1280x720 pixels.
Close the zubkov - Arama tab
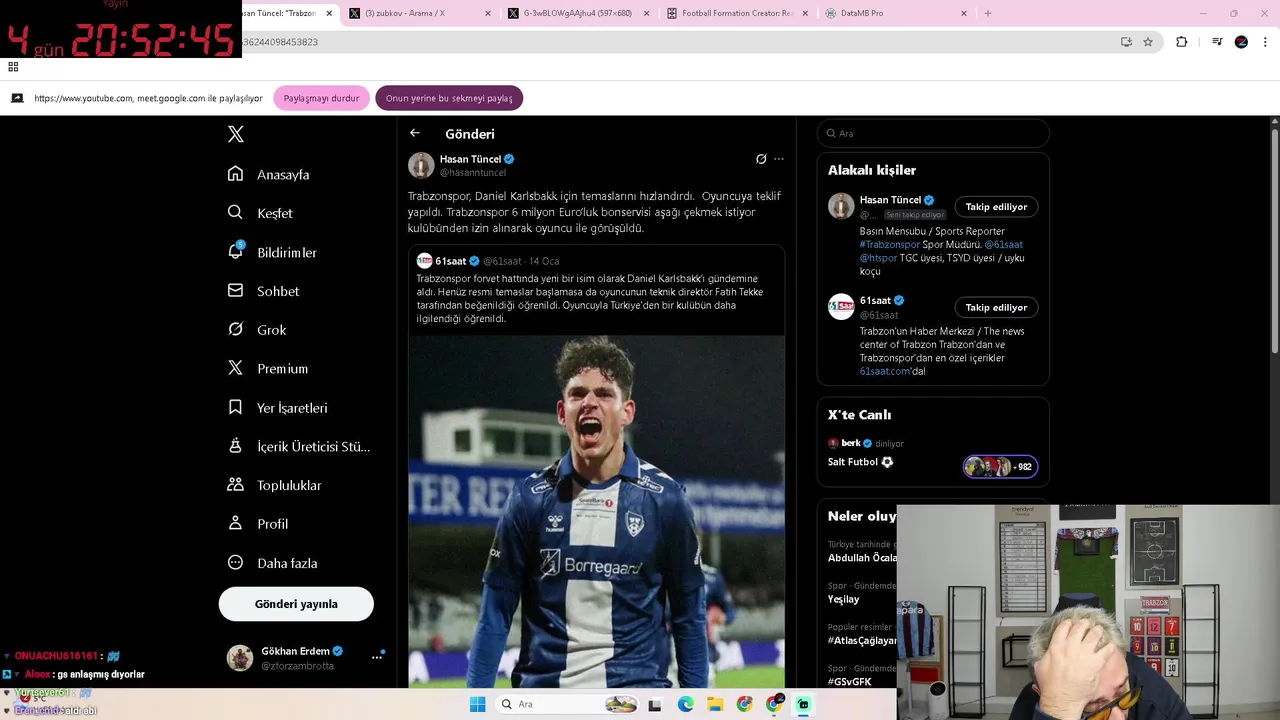click(488, 13)
